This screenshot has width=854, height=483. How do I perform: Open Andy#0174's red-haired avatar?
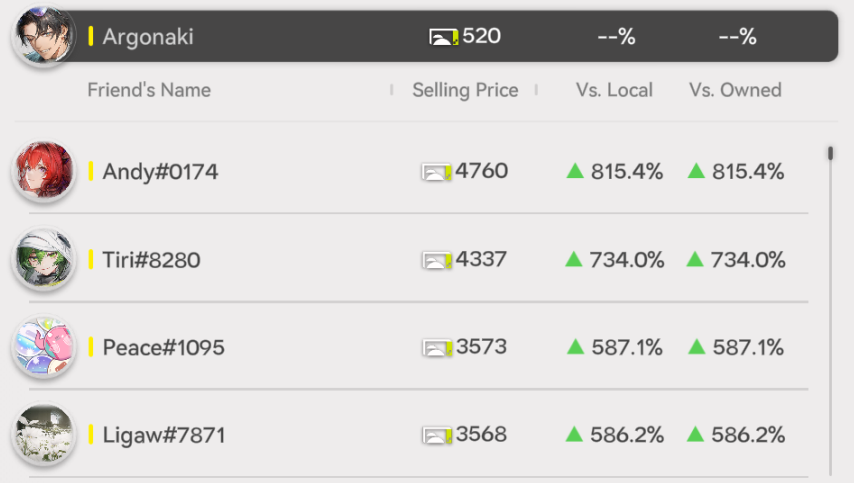pyautogui.click(x=44, y=171)
